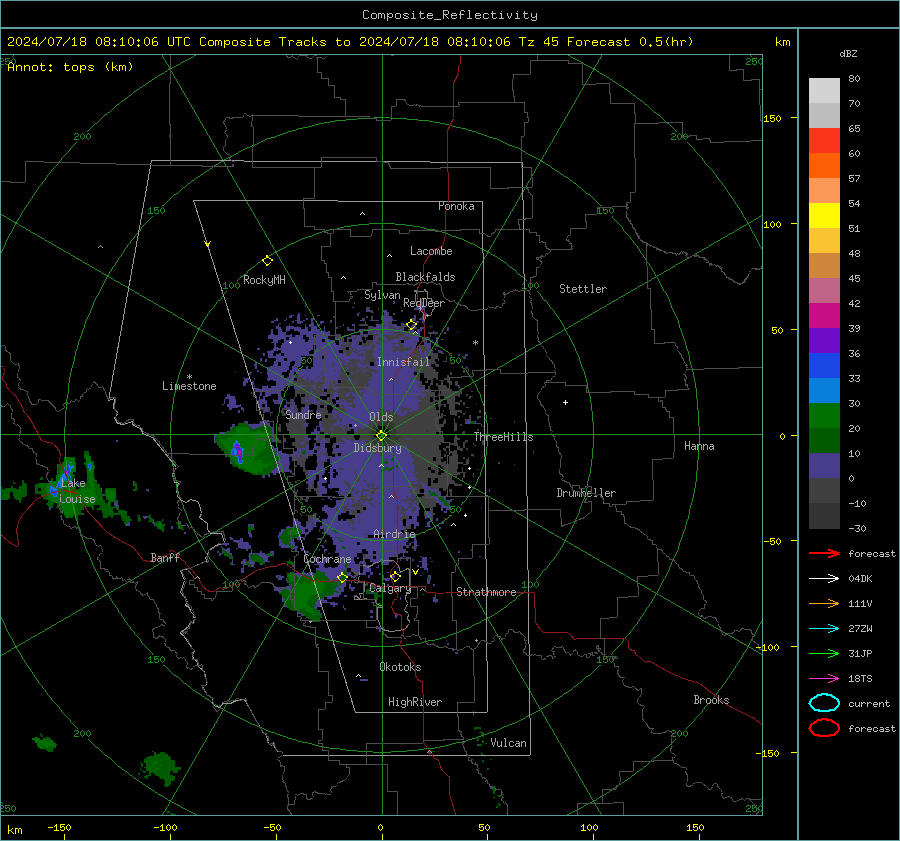Click the dBZ legend heading
This screenshot has width=900, height=841.
tap(848, 53)
